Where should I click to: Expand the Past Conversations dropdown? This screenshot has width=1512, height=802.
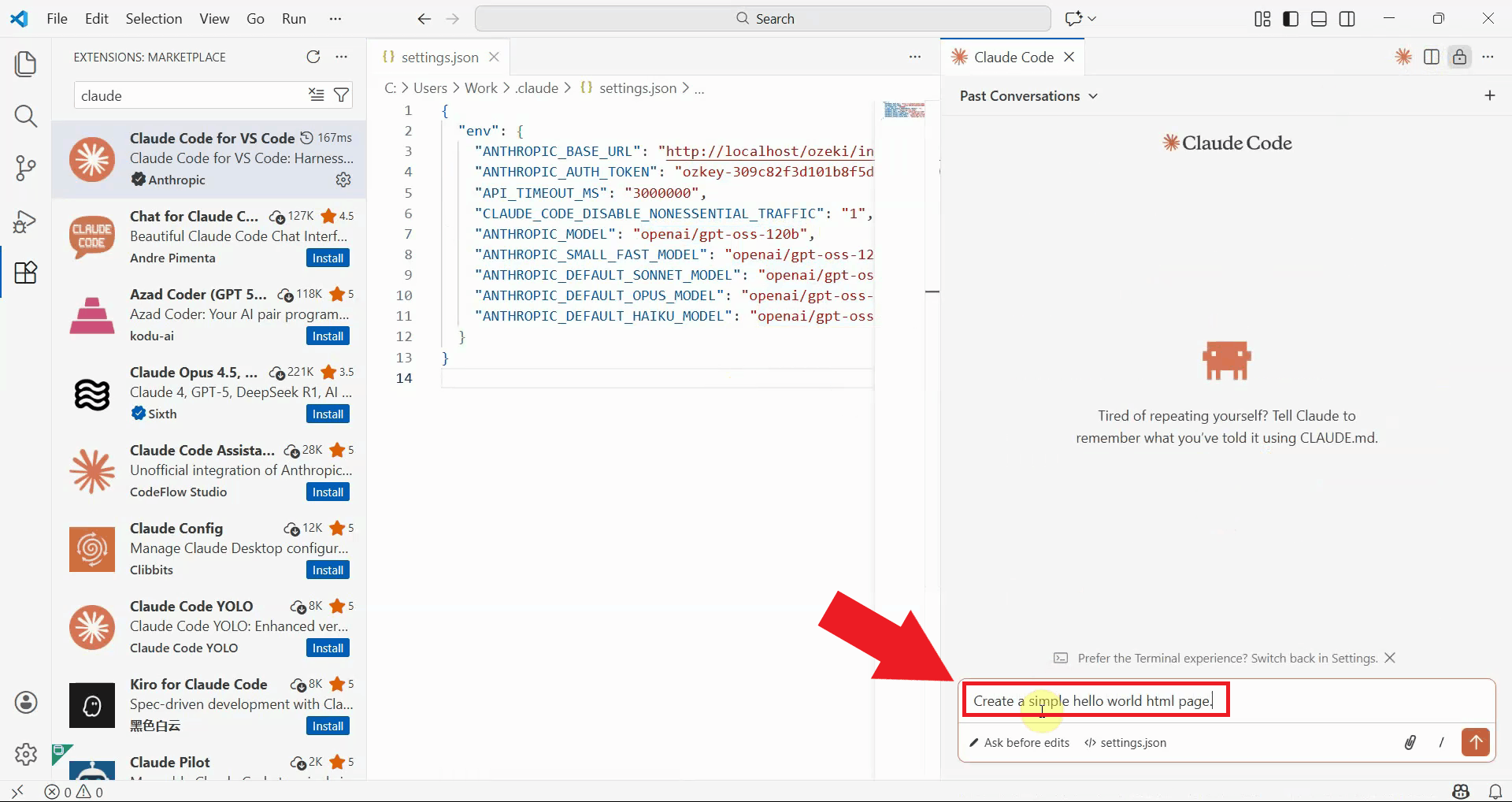[1028, 96]
